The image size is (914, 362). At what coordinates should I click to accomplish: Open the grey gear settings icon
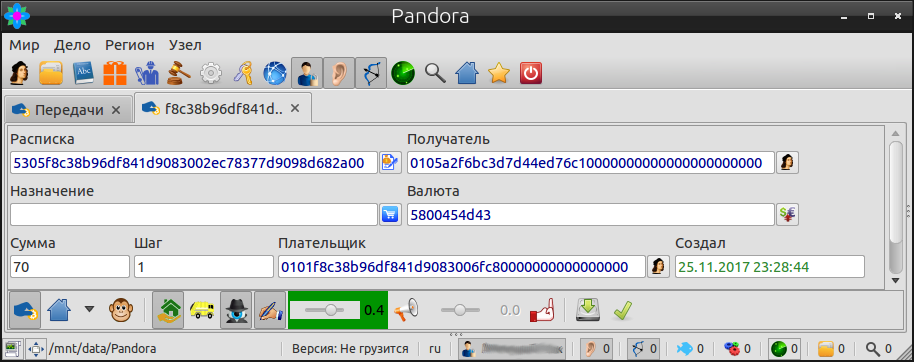(x=210, y=73)
